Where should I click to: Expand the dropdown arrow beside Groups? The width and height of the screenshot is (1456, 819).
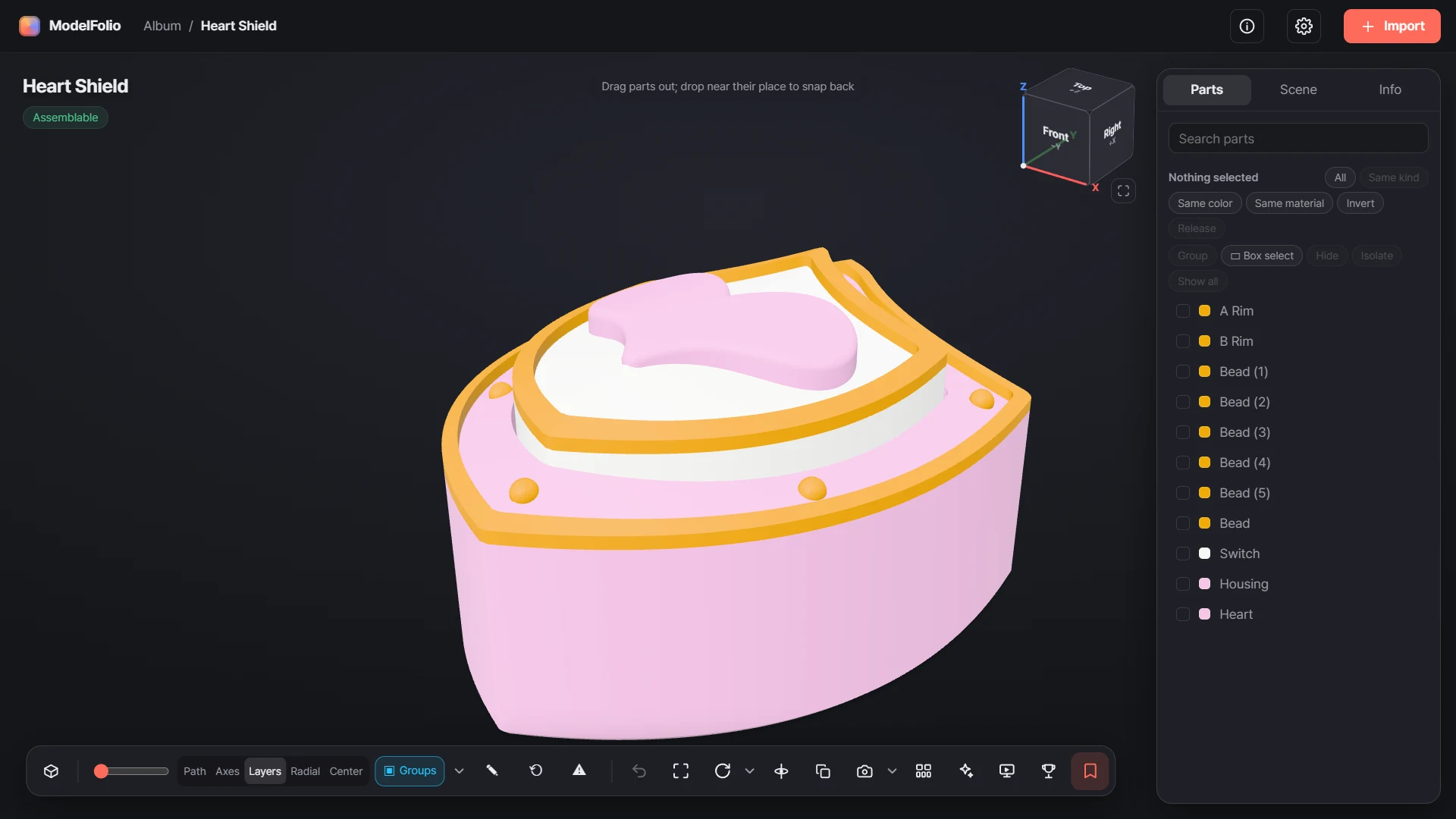pyautogui.click(x=459, y=771)
